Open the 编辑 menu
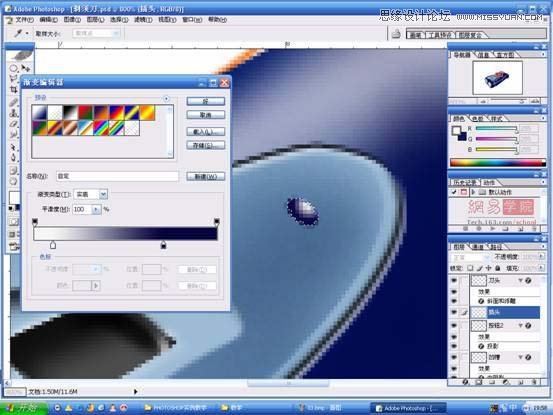The height and width of the screenshot is (415, 553). point(48,19)
